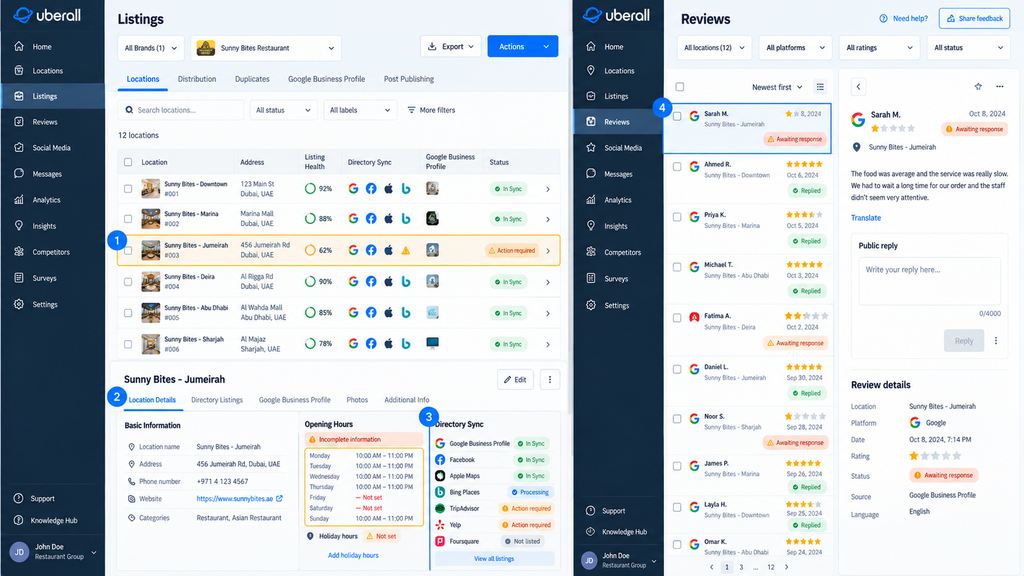Open the Photos tab

[357, 400]
